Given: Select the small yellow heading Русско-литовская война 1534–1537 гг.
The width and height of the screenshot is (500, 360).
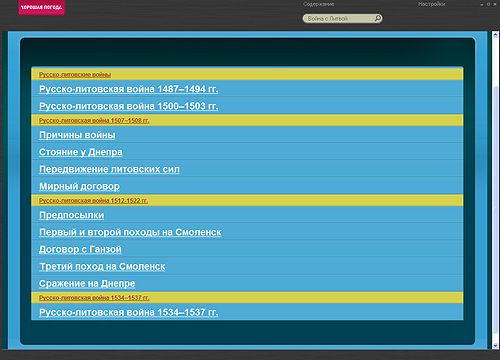Looking at the screenshot, I should click(x=94, y=298).
